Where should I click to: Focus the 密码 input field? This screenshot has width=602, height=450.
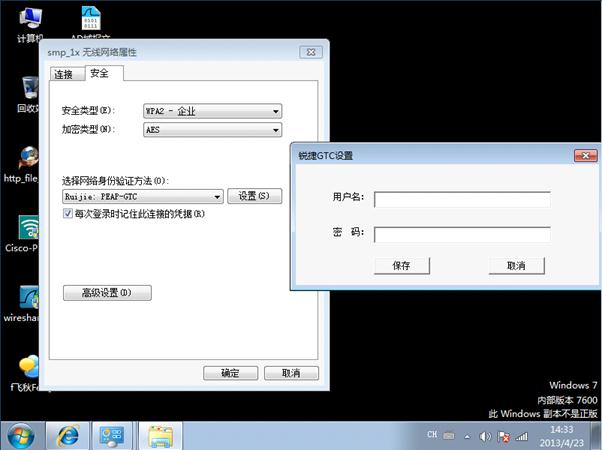462,235
